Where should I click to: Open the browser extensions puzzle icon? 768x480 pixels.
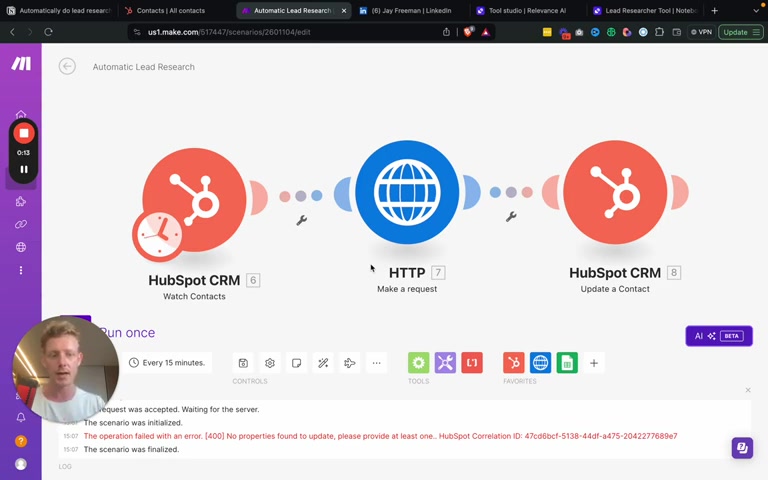pyautogui.click(x=659, y=32)
